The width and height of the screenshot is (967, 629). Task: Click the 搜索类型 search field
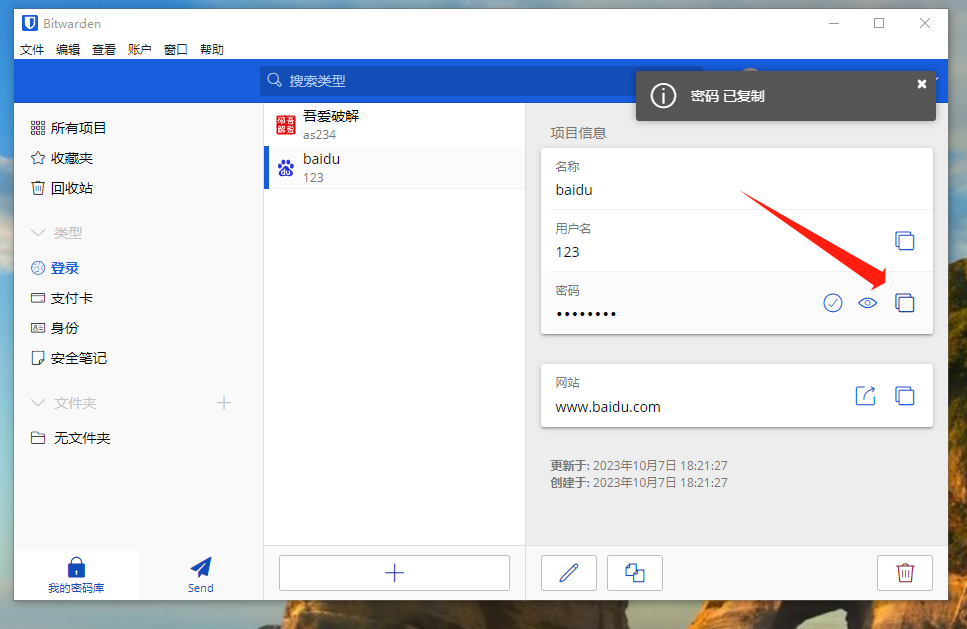(x=481, y=81)
